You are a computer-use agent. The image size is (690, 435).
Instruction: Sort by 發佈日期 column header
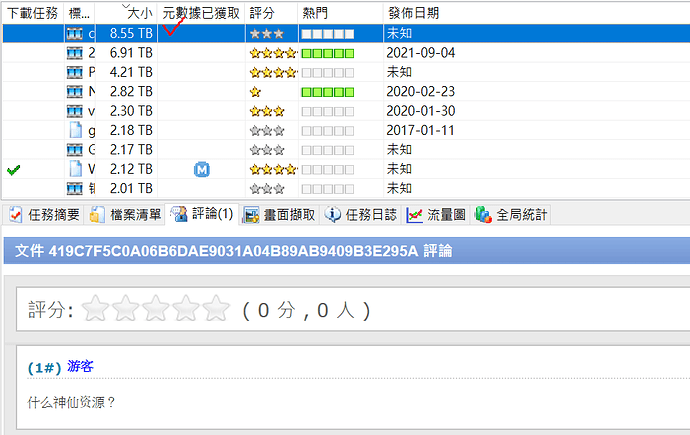(x=412, y=13)
